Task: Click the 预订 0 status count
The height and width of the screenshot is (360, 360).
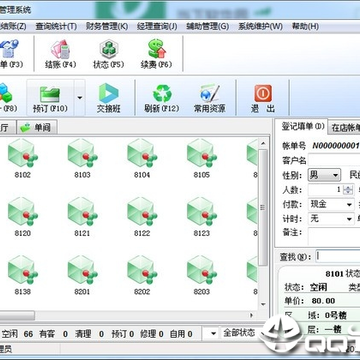Action: pyautogui.click(x=123, y=334)
